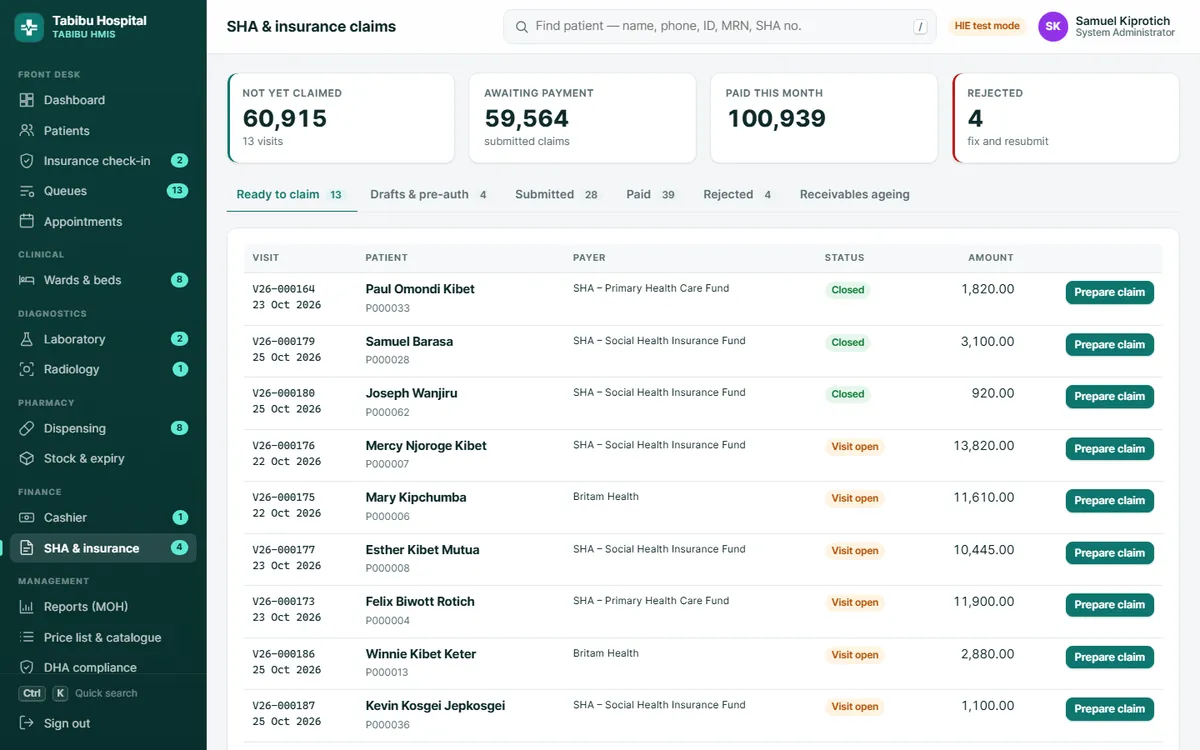This screenshot has height=750, width=1200.
Task: Click the Queues list icon
Action: click(27, 191)
